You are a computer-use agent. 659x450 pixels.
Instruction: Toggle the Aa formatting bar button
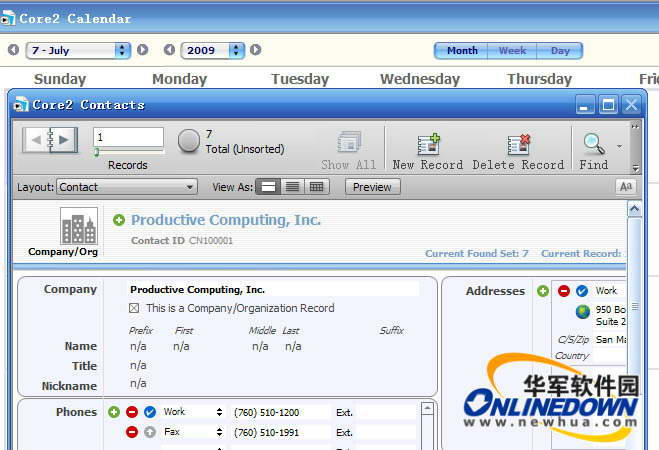tap(626, 187)
